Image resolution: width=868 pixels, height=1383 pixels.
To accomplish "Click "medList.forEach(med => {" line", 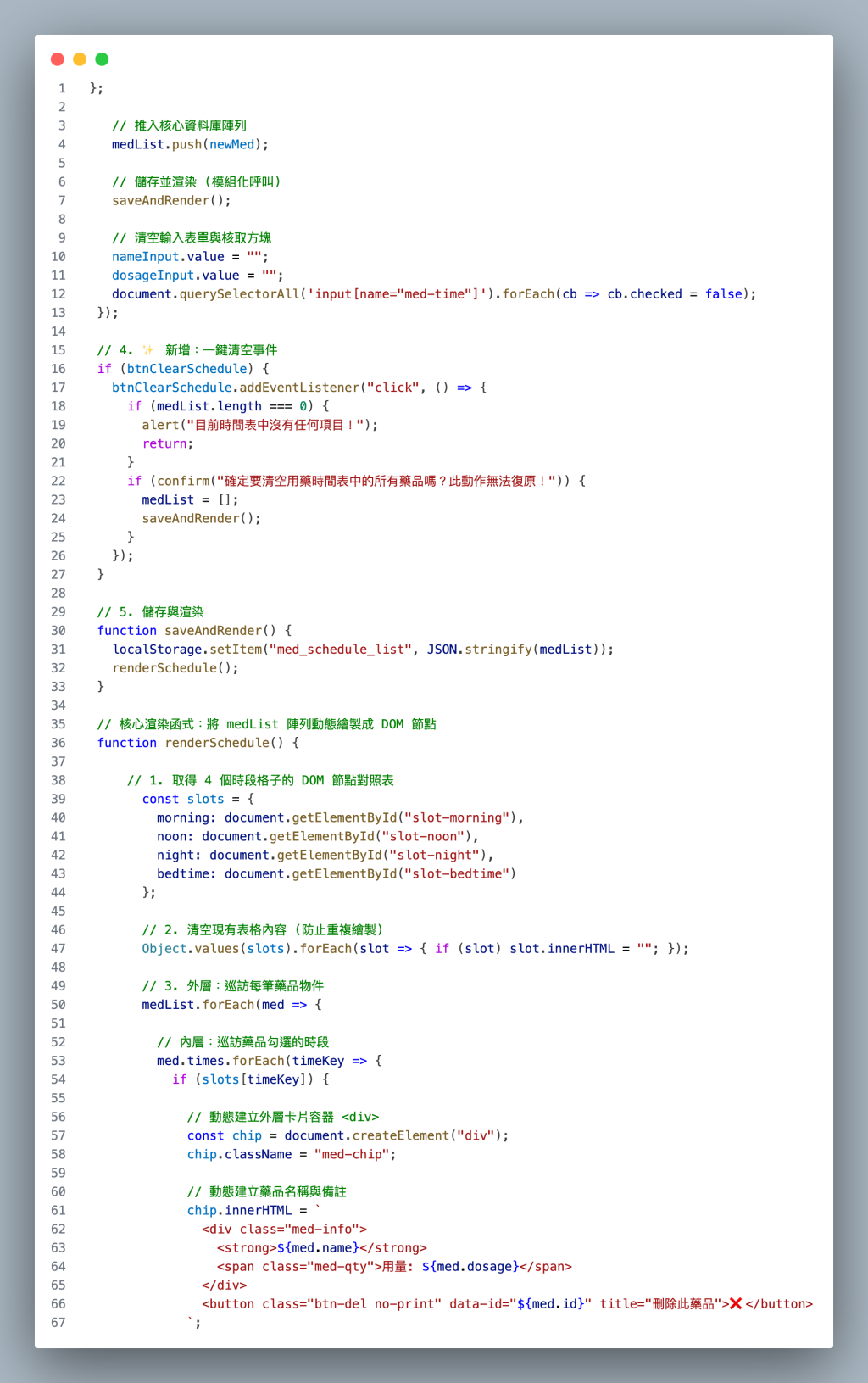I will (x=231, y=1005).
